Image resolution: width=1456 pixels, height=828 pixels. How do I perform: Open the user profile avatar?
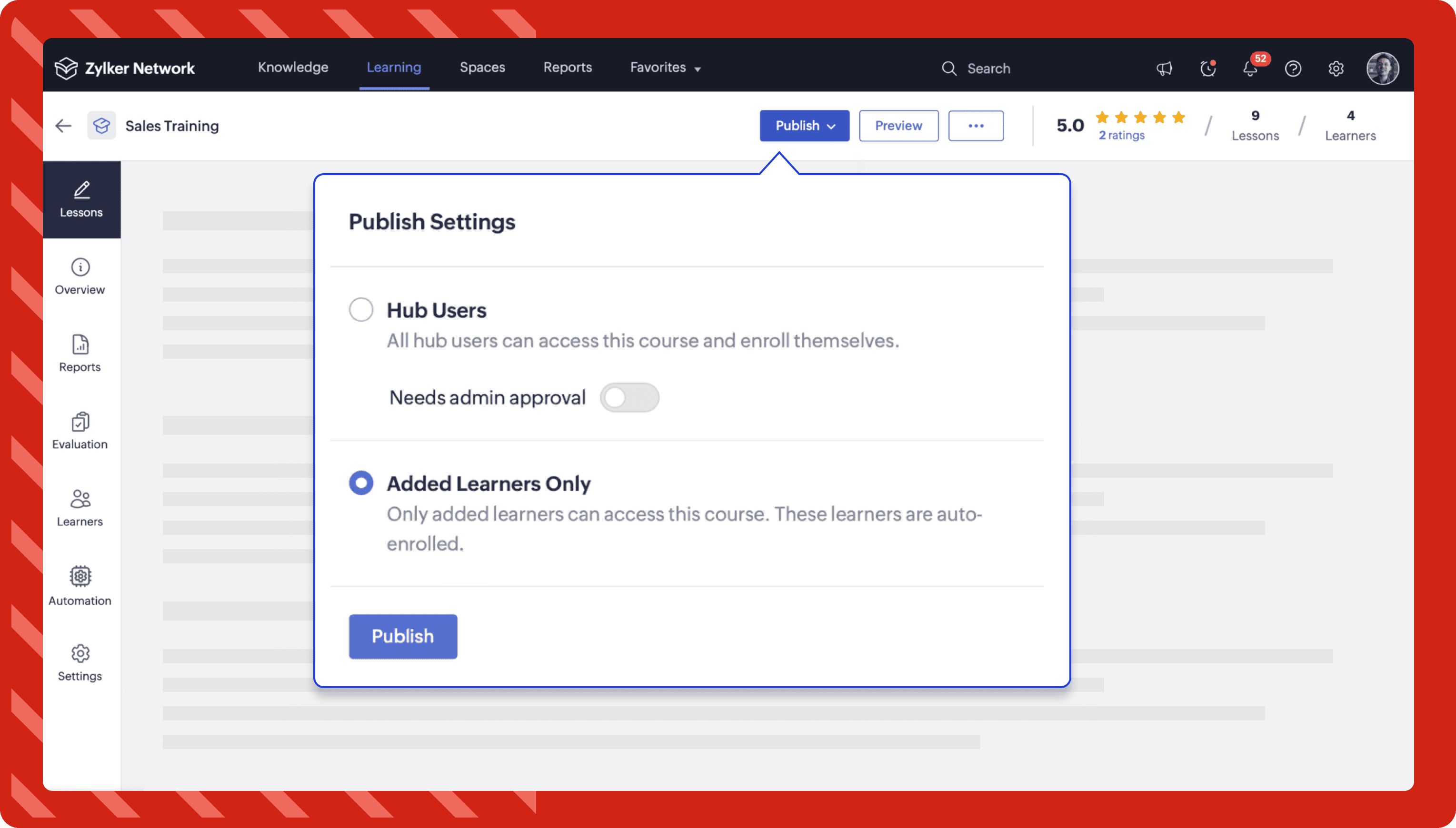tap(1383, 68)
